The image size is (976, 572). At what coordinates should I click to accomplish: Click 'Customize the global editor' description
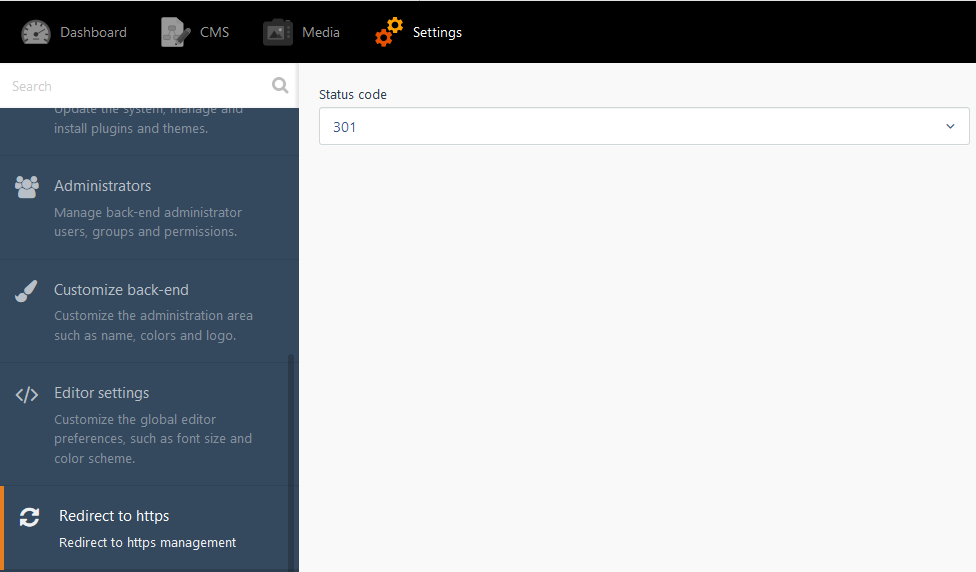135,420
